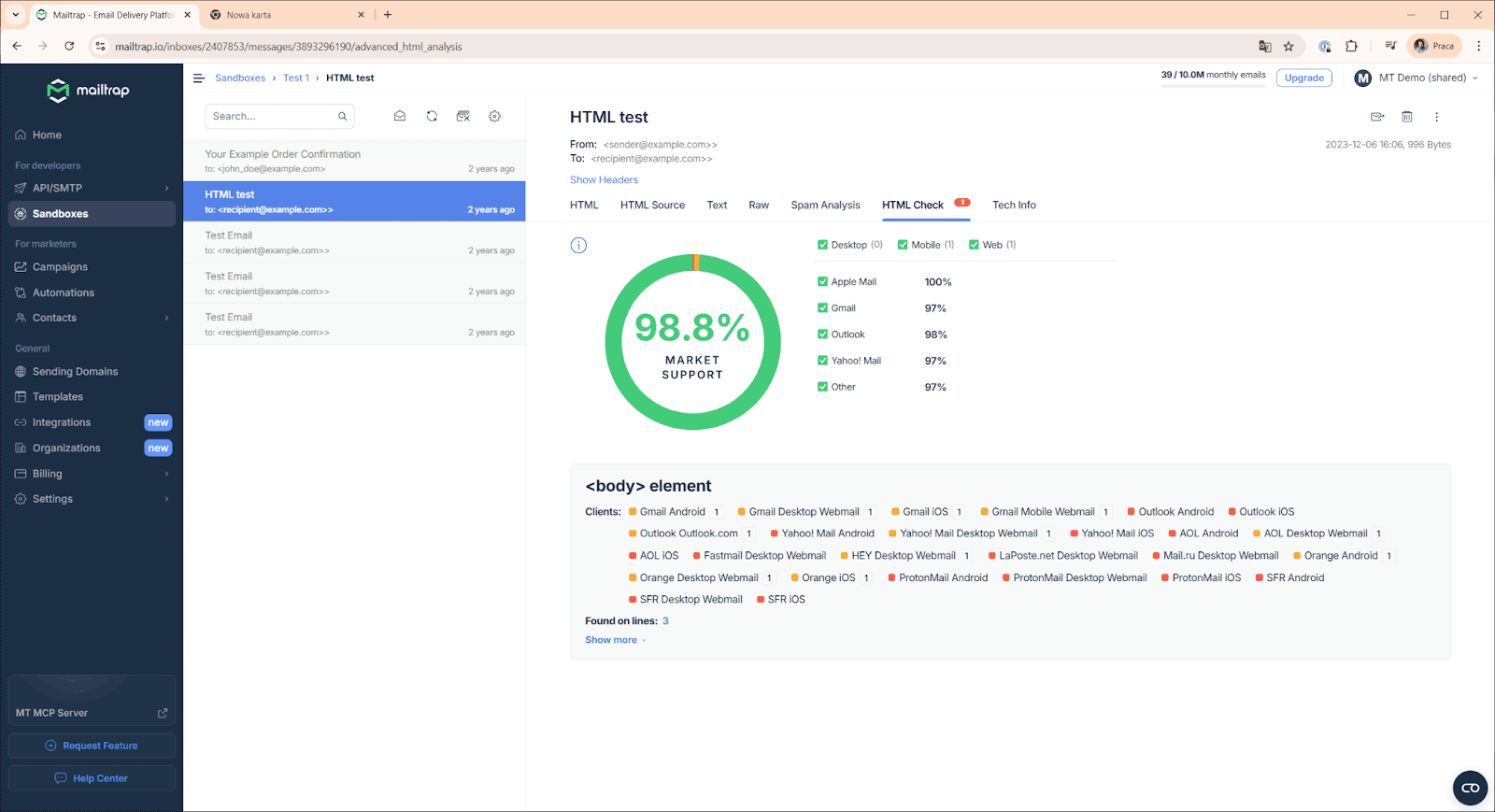Uncheck the Apple Mail checkbox

tap(822, 281)
